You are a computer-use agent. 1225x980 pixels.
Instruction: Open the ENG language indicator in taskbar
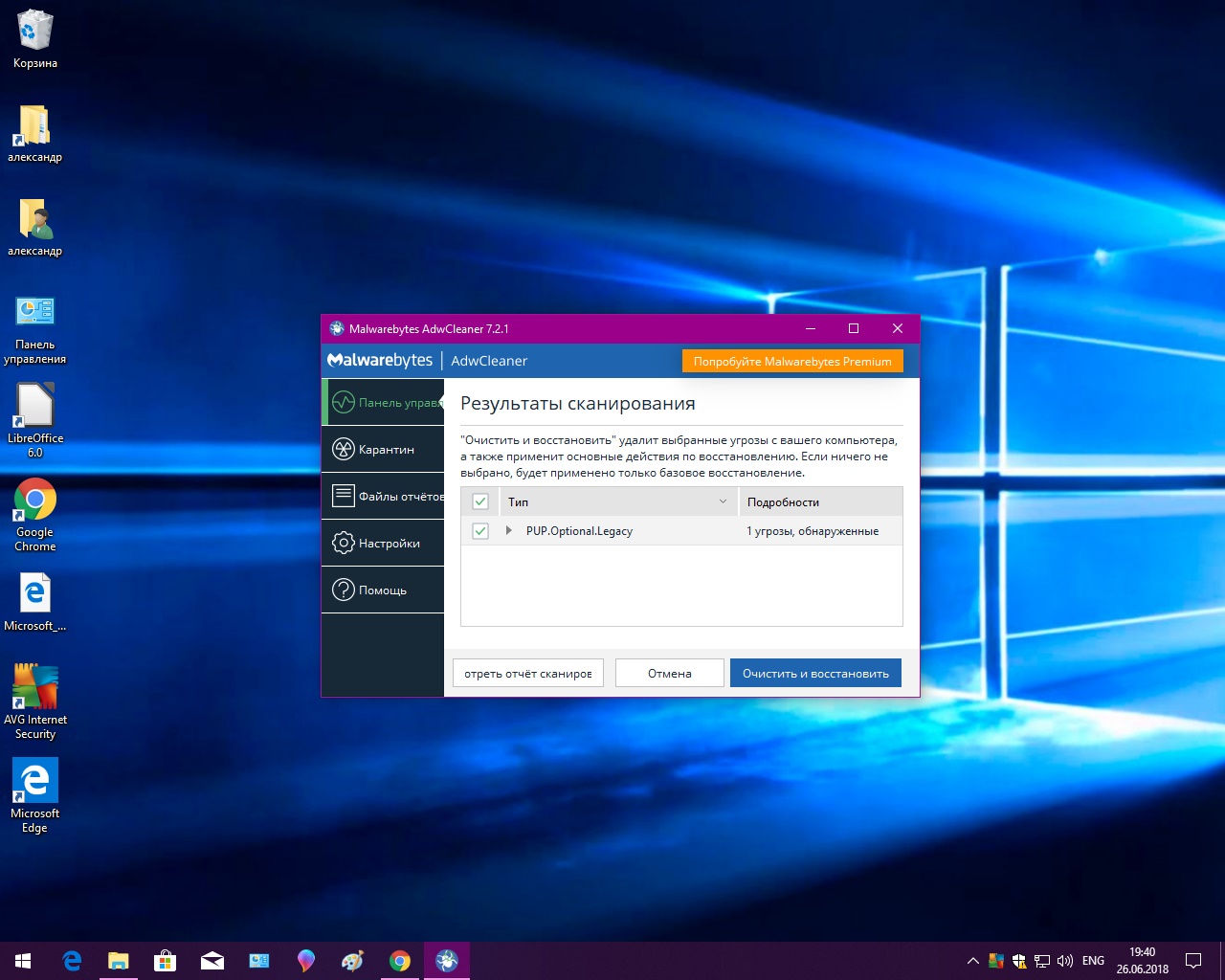click(x=1093, y=960)
